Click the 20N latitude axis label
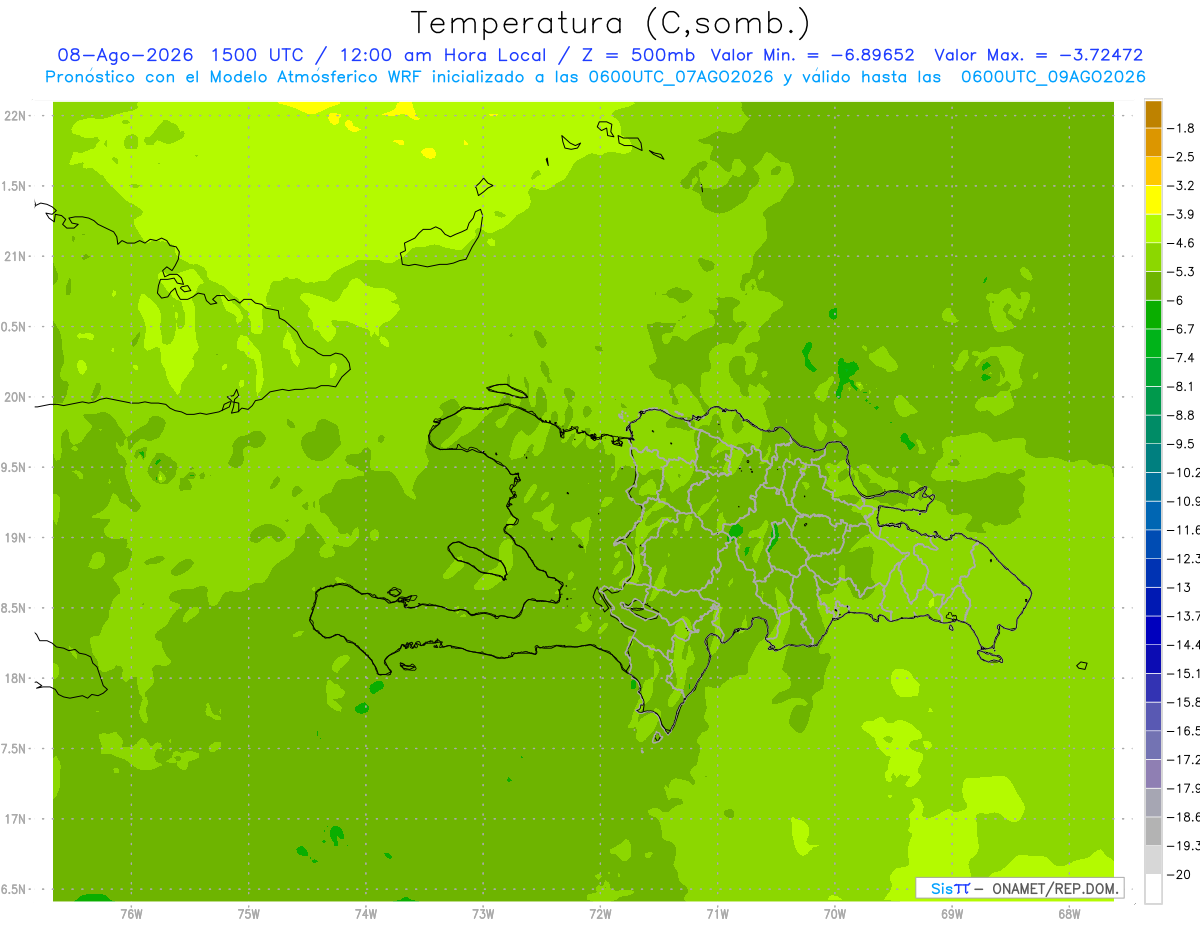Screen dimensions: 1200x927 point(14,397)
